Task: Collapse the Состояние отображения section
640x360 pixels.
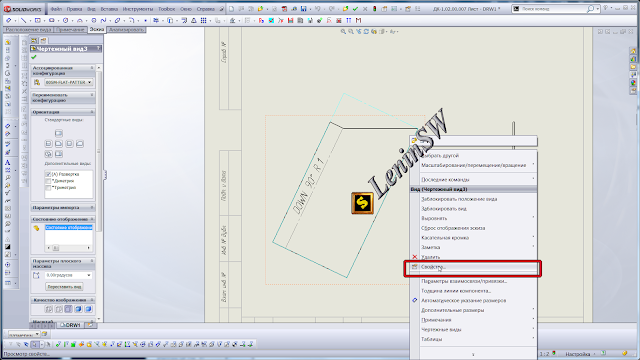Action: tap(92, 219)
